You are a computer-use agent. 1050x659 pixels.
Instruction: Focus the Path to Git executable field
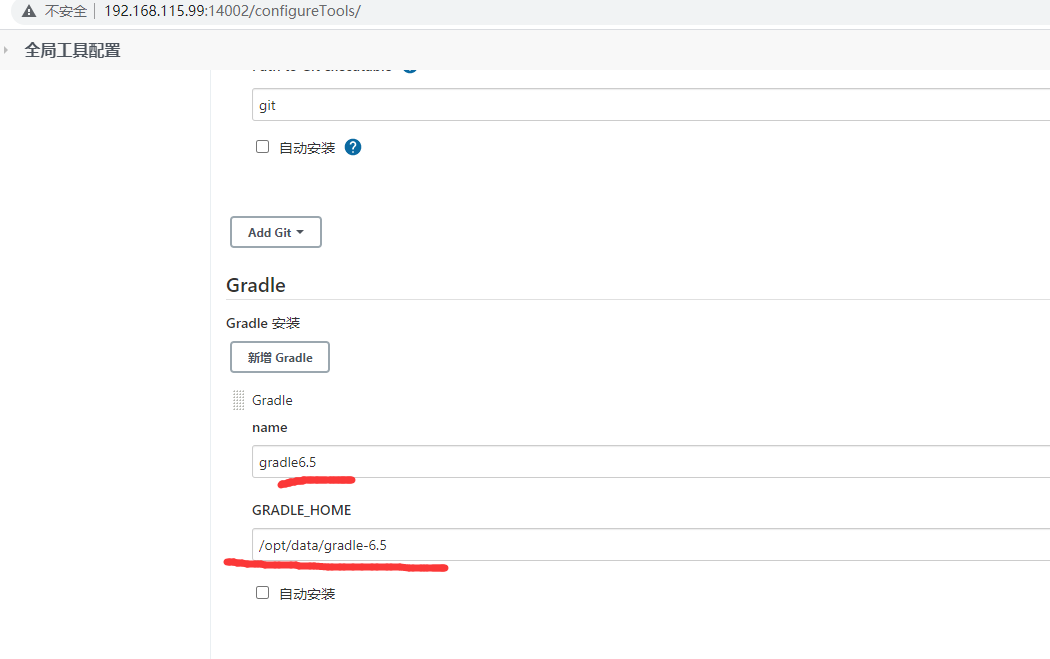[x=650, y=105]
